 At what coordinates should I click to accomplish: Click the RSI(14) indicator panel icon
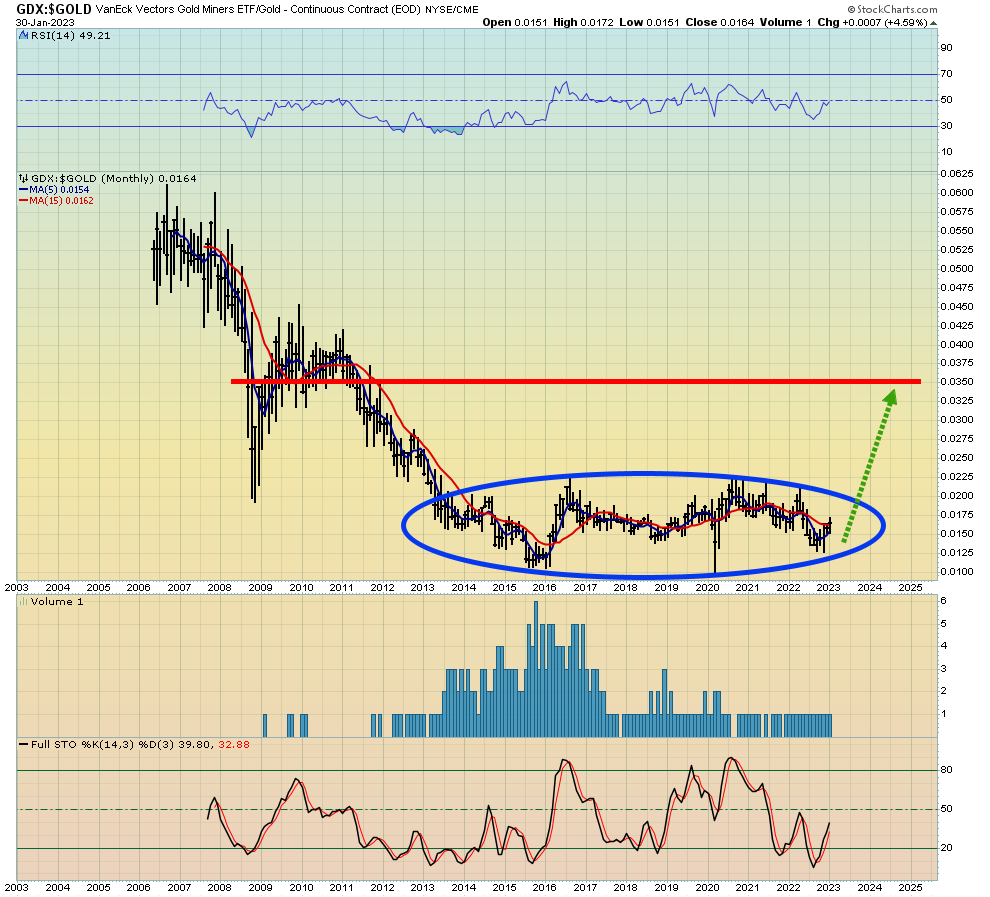click(25, 36)
